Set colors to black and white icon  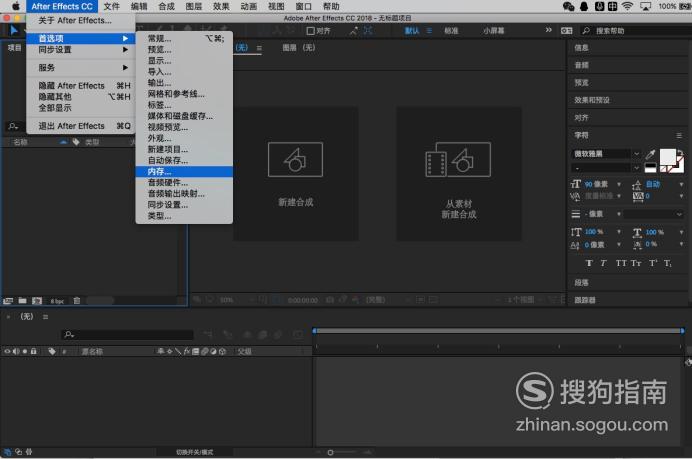point(650,168)
